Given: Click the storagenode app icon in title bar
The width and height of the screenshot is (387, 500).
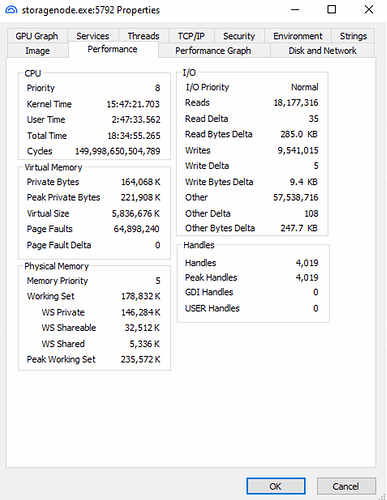Looking at the screenshot, I should [11, 10].
